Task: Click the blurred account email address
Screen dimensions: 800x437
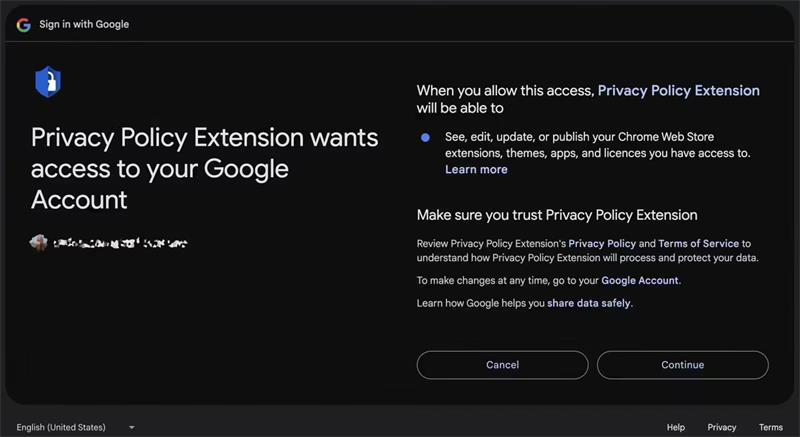Action: click(x=120, y=243)
